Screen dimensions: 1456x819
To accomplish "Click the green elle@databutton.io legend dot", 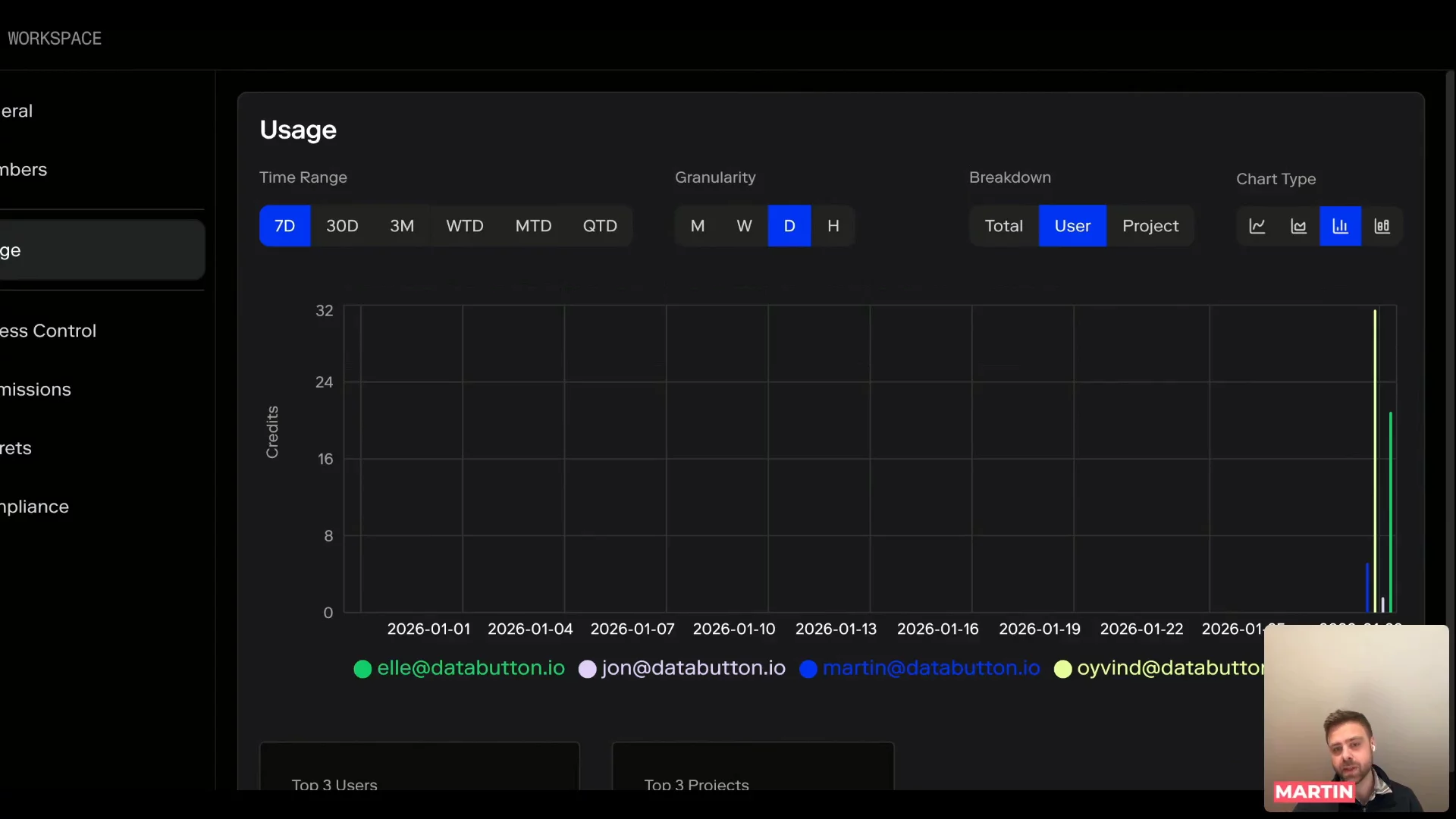I will (362, 669).
